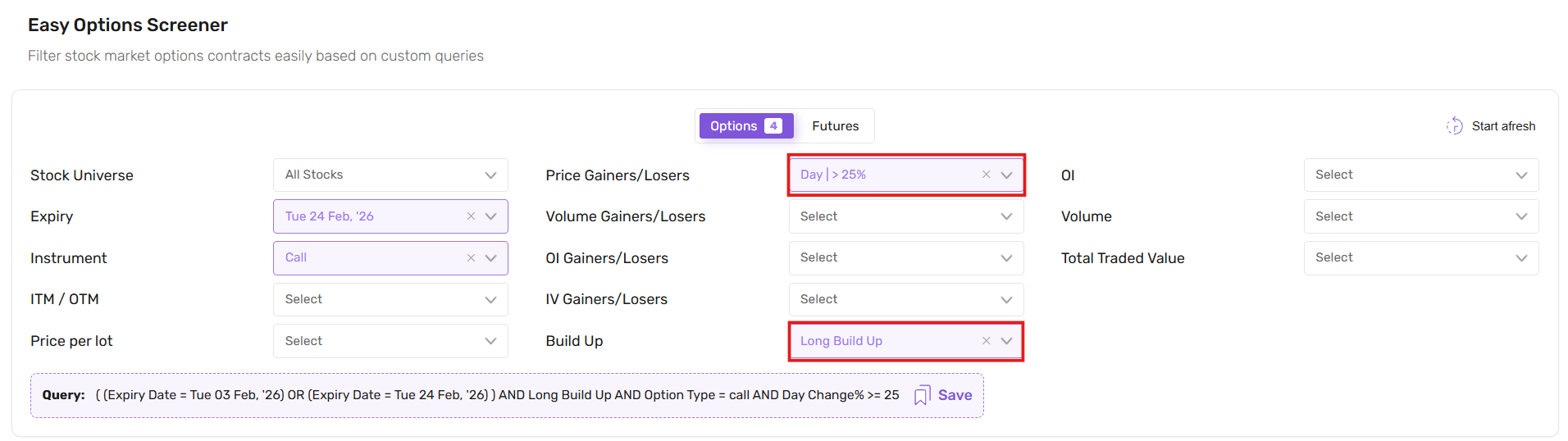Click the bookmark Save icon
This screenshot has width=1568, height=441.
(922, 395)
